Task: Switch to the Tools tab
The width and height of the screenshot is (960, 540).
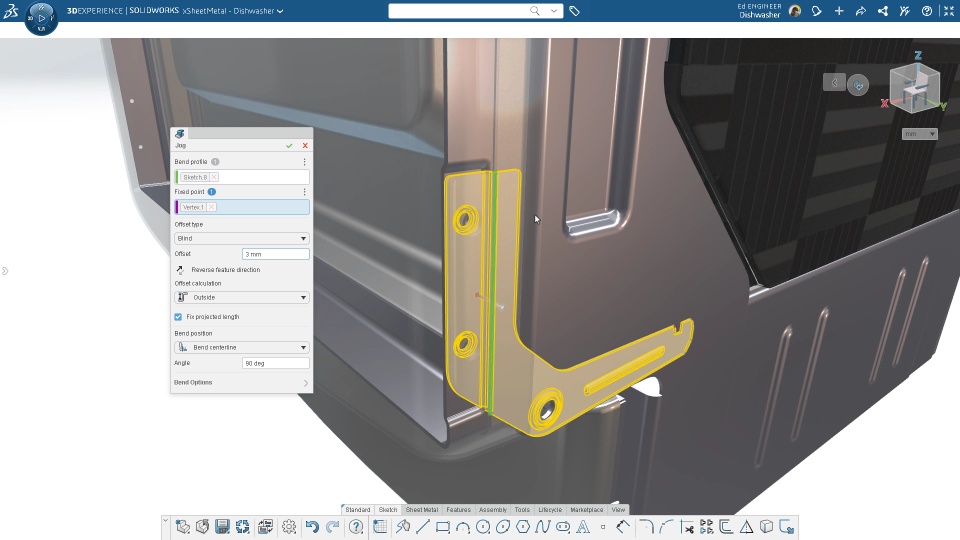Action: click(x=522, y=509)
